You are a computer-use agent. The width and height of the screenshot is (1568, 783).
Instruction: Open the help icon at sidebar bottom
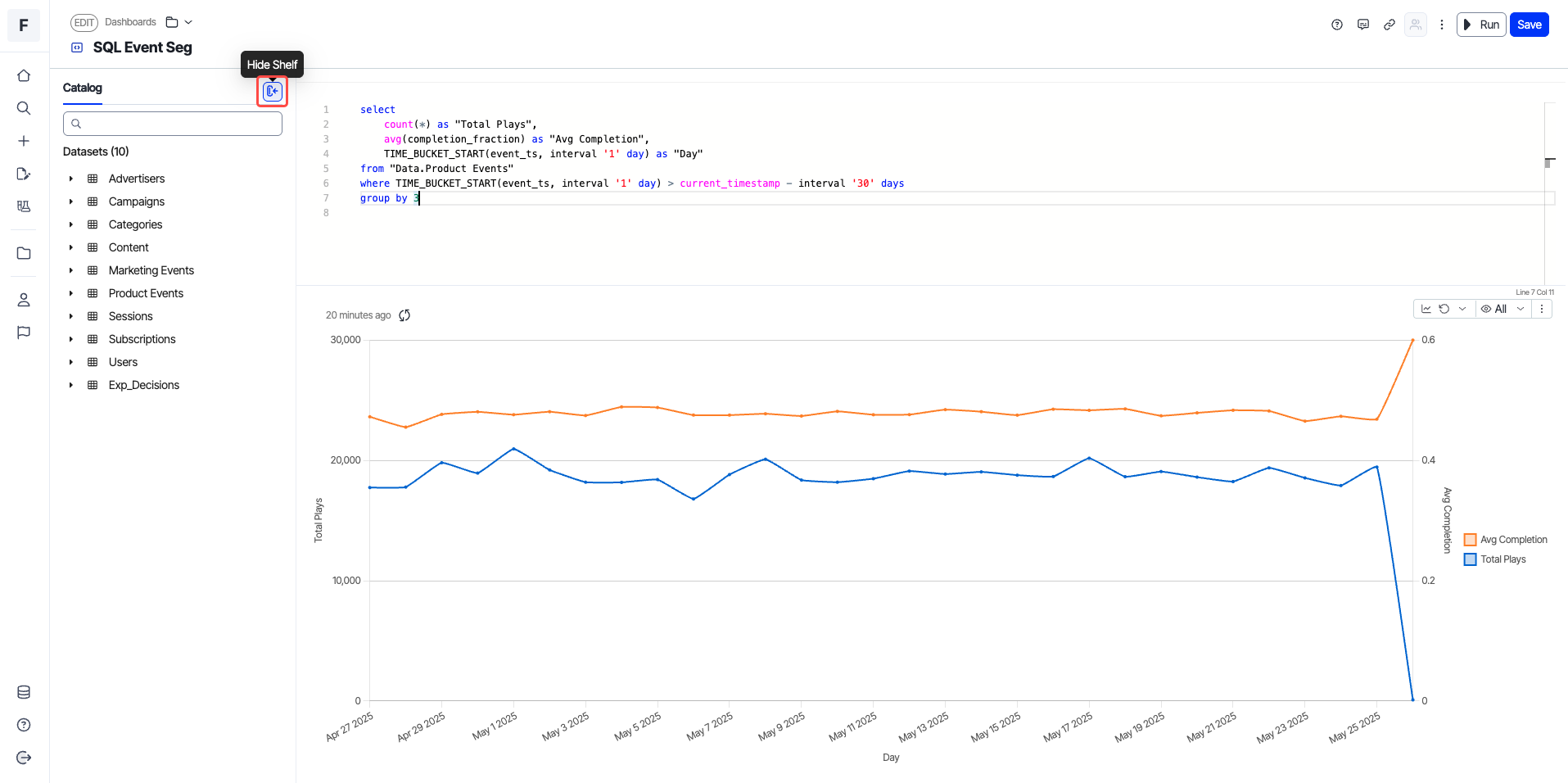(x=24, y=725)
